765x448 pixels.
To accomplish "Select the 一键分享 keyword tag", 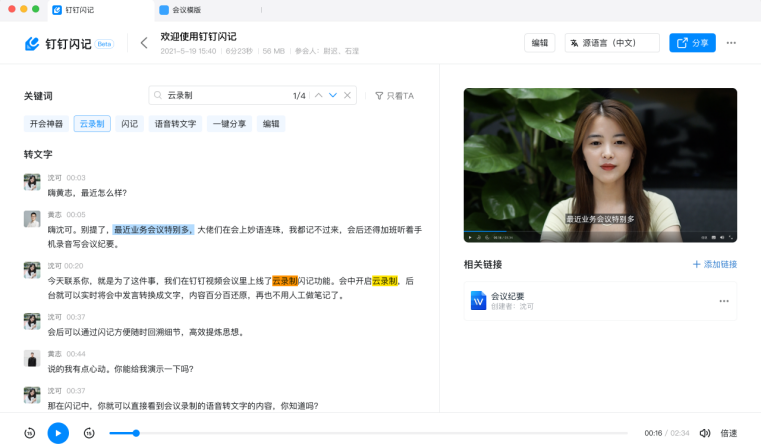I will (x=229, y=124).
